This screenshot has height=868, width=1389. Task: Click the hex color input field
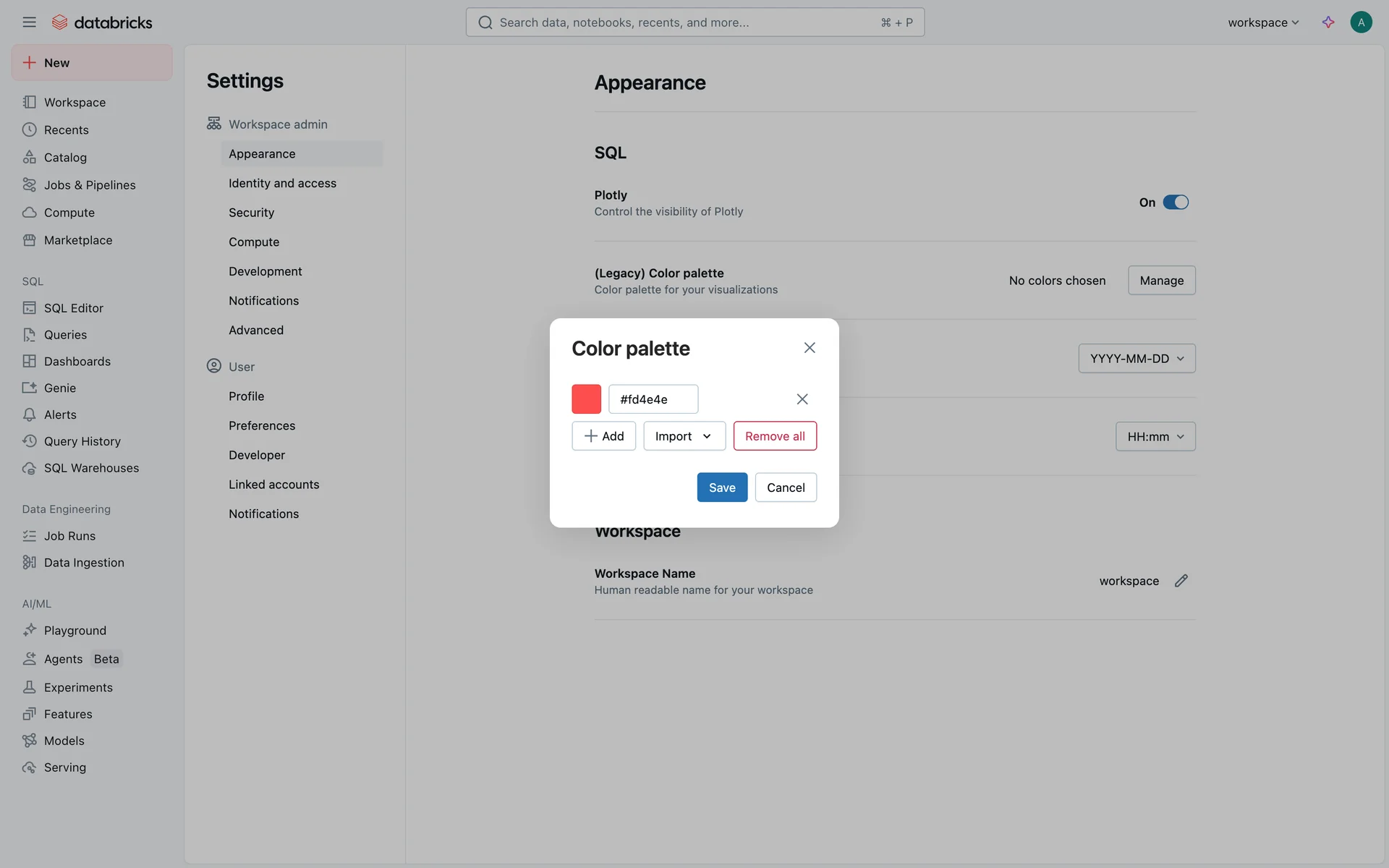[x=653, y=399]
